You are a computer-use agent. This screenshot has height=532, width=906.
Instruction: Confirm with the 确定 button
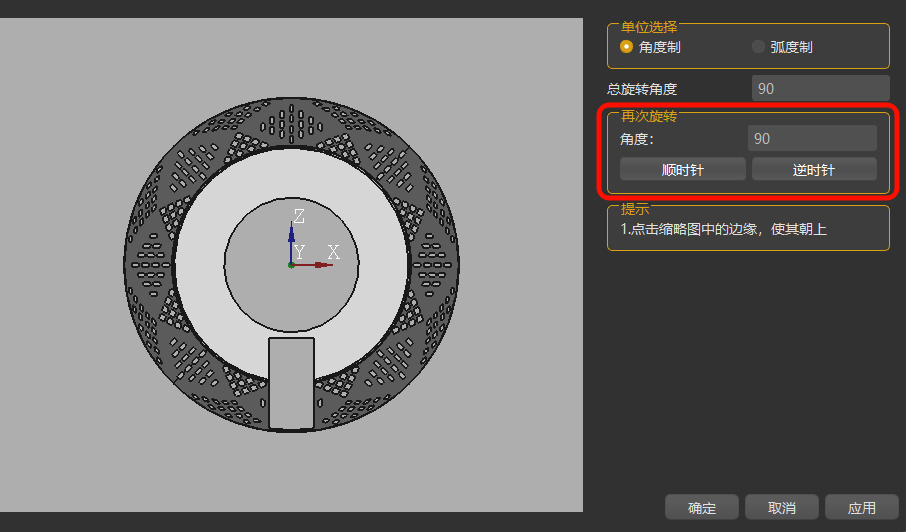click(702, 508)
